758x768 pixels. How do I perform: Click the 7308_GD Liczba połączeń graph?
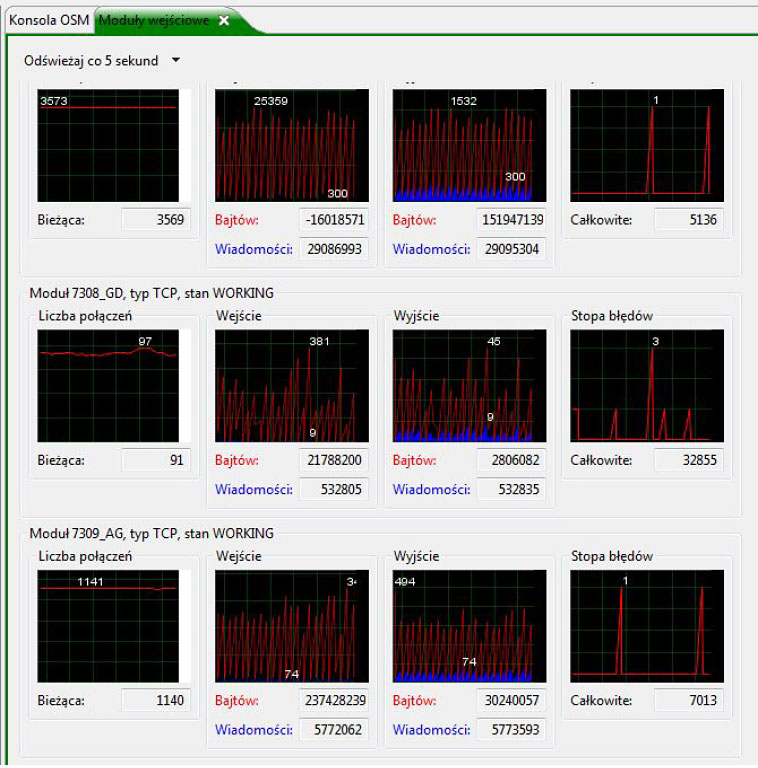(108, 385)
